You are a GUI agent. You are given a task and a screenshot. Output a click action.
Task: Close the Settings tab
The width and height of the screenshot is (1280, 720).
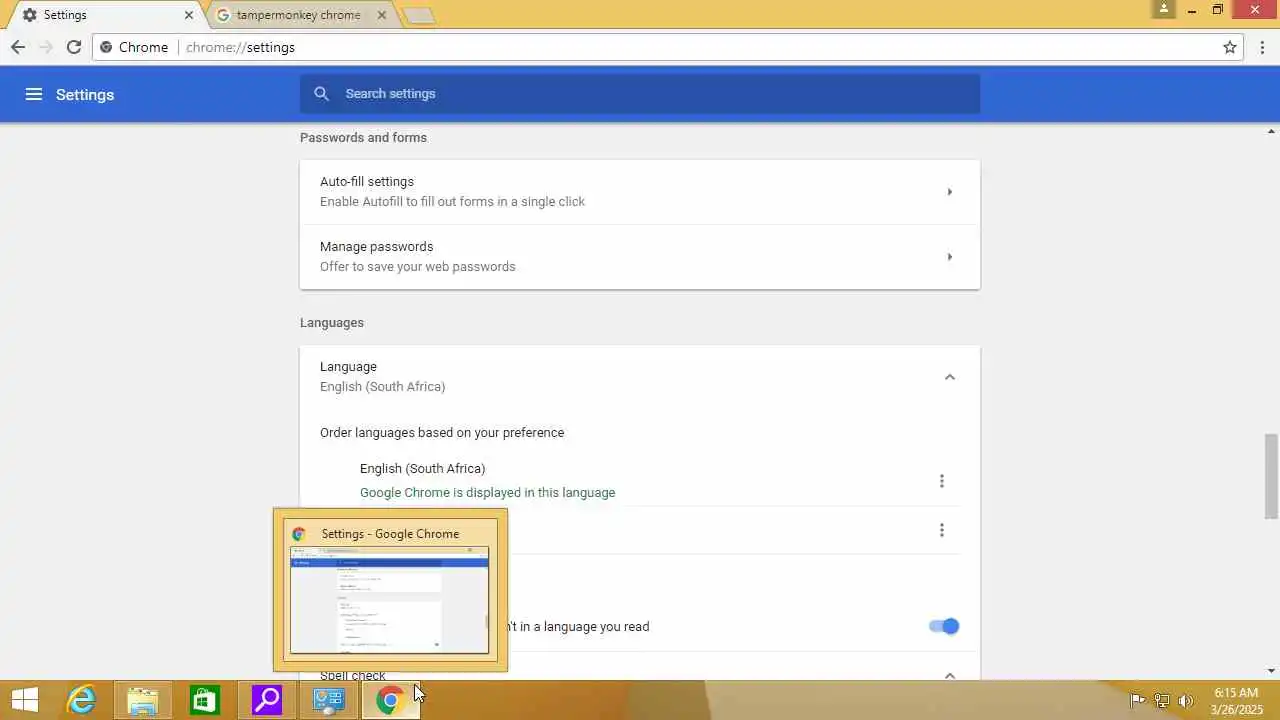(189, 15)
